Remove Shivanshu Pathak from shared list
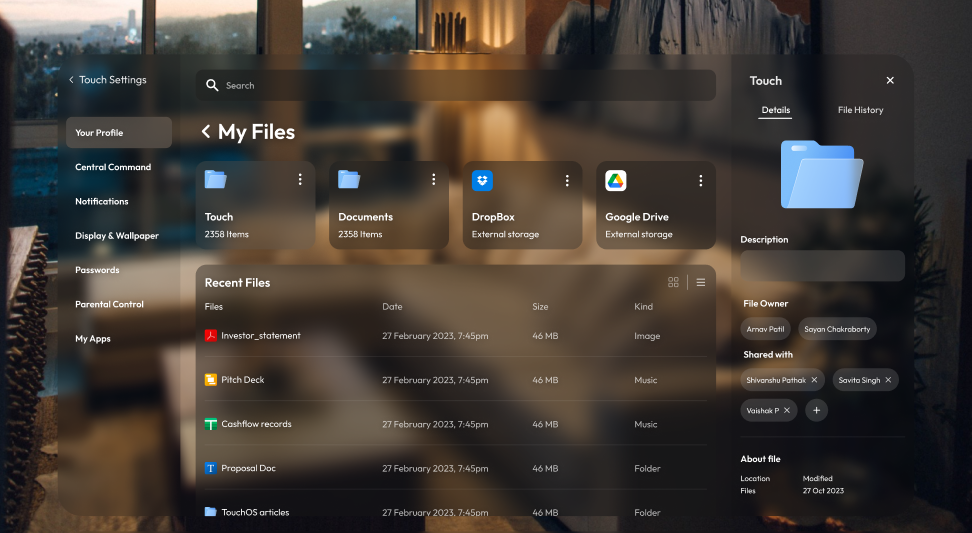Image resolution: width=972 pixels, height=533 pixels. pos(814,380)
